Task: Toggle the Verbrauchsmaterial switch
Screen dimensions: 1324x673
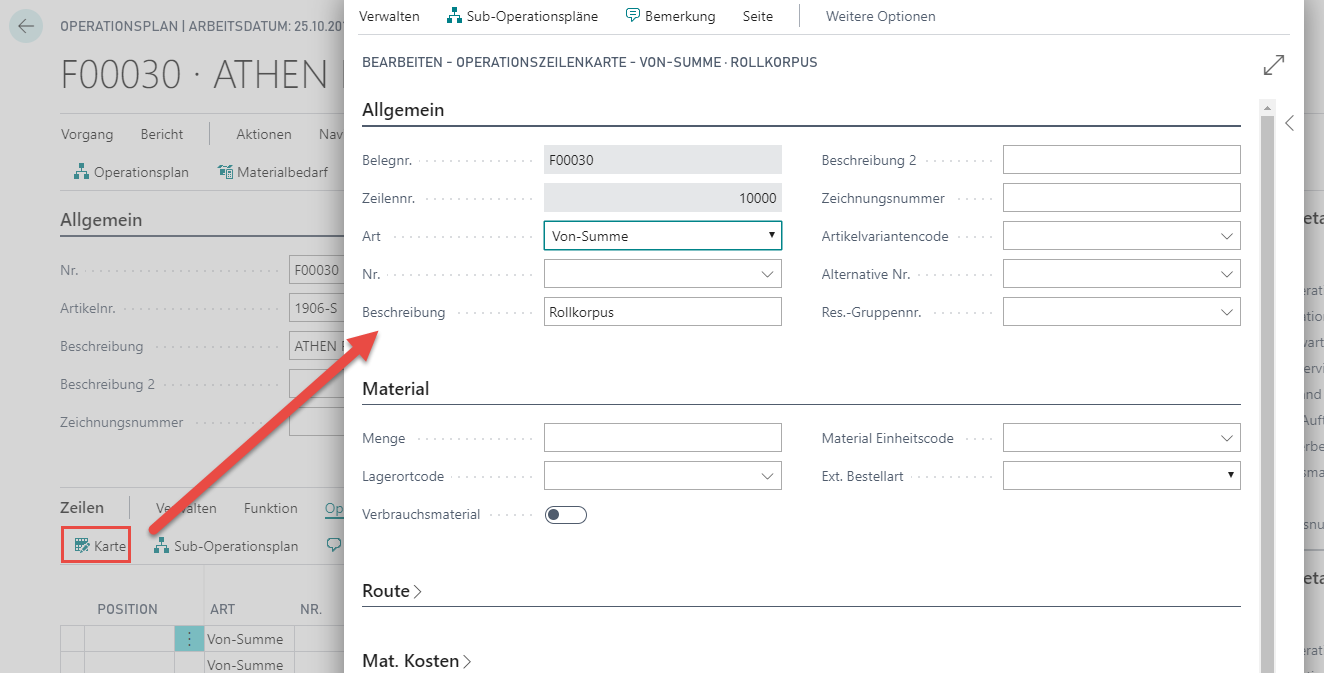Action: point(566,515)
